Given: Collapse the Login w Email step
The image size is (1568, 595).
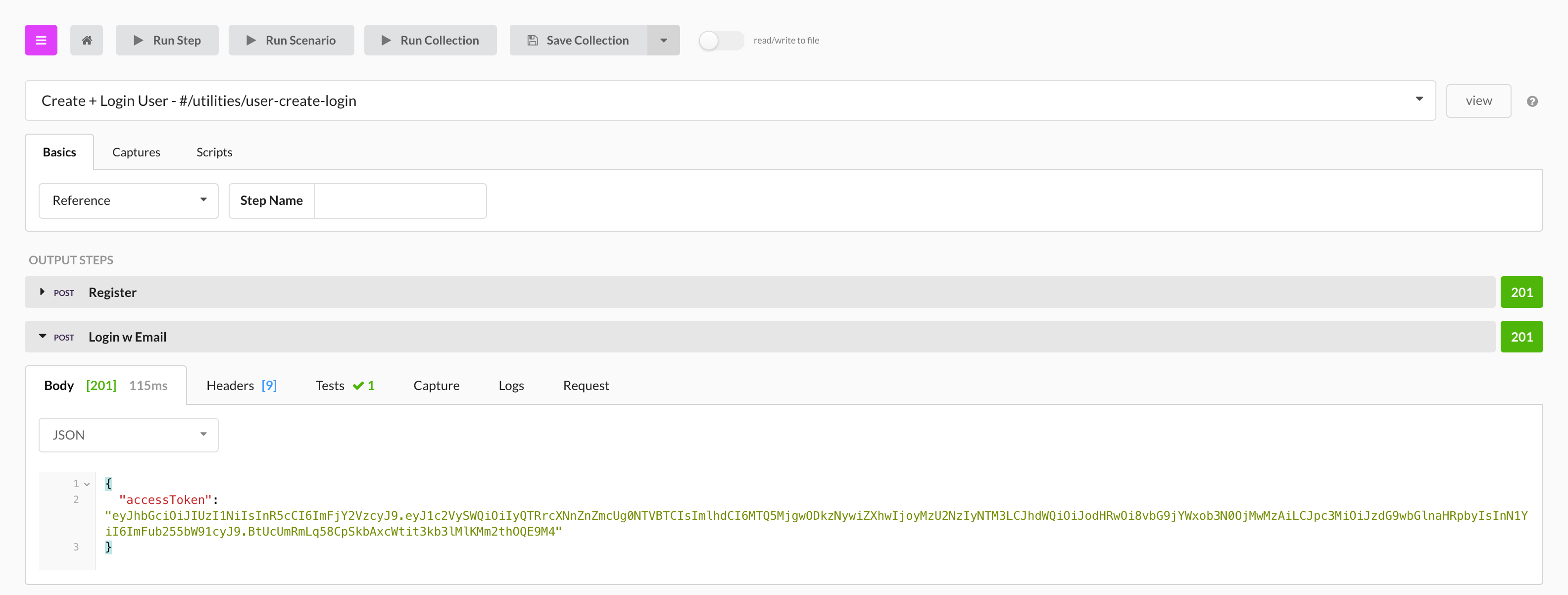Looking at the screenshot, I should [x=42, y=336].
